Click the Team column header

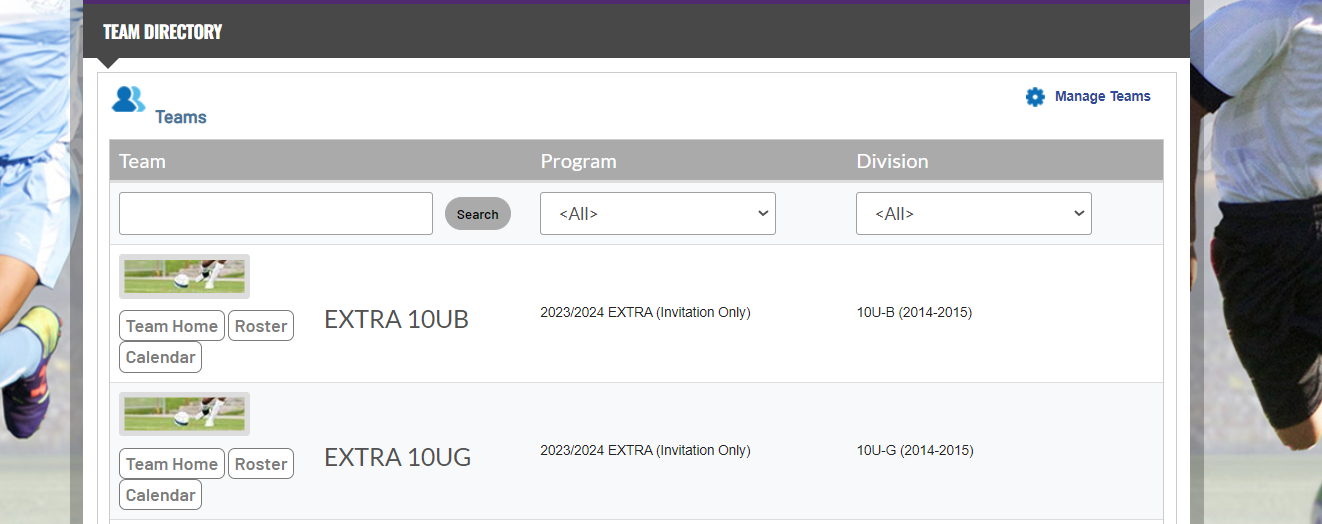click(x=142, y=161)
